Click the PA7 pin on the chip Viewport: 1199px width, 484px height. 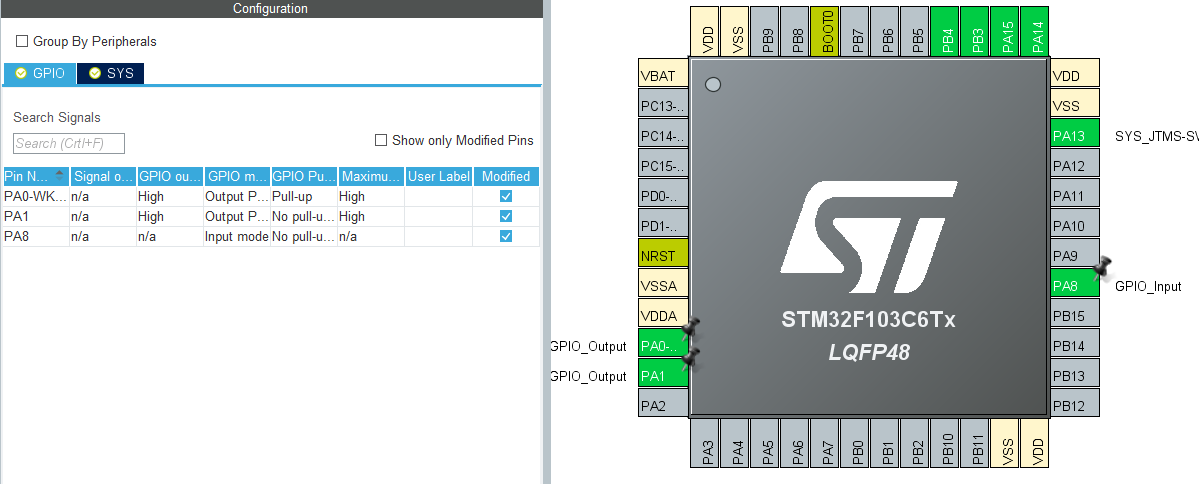[x=825, y=443]
